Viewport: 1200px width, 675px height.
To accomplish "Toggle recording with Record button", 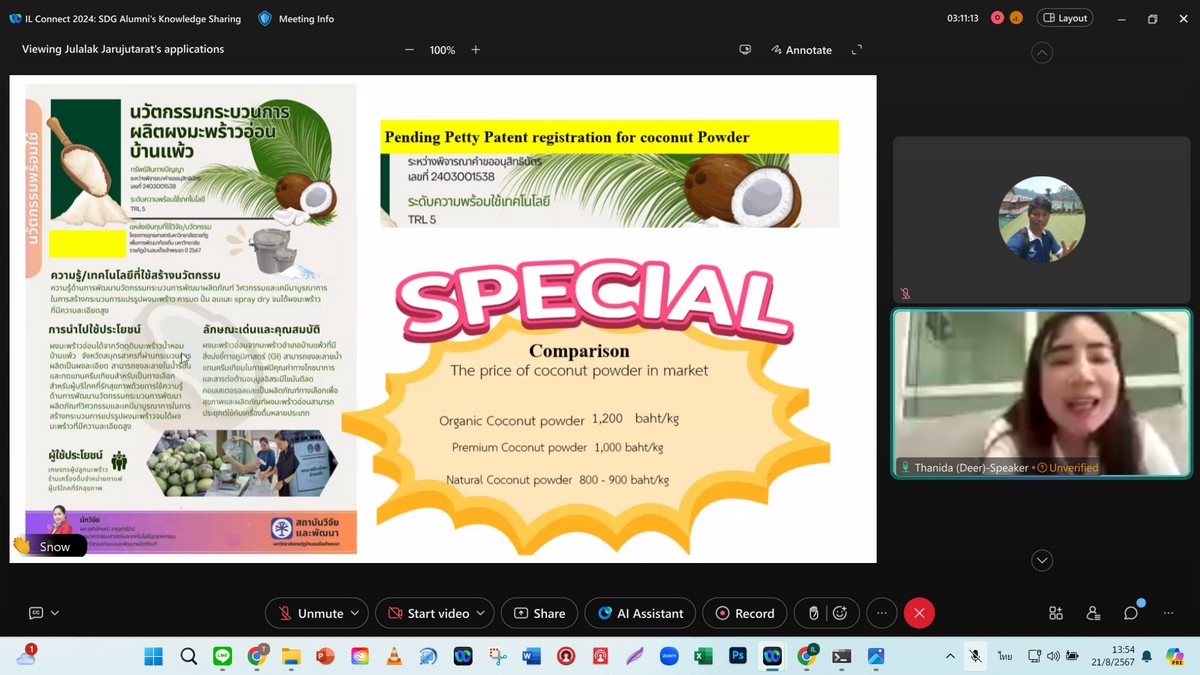I will pos(744,613).
